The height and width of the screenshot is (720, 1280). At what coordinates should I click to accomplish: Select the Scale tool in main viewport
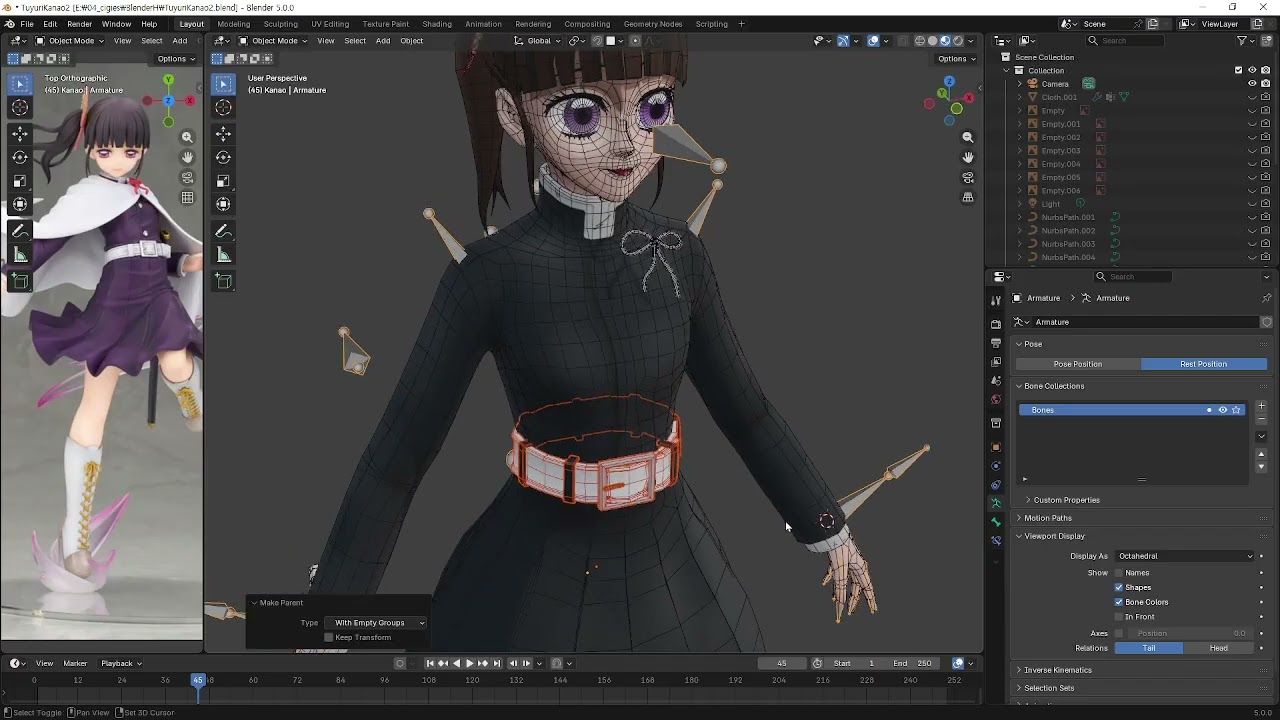coord(224,181)
